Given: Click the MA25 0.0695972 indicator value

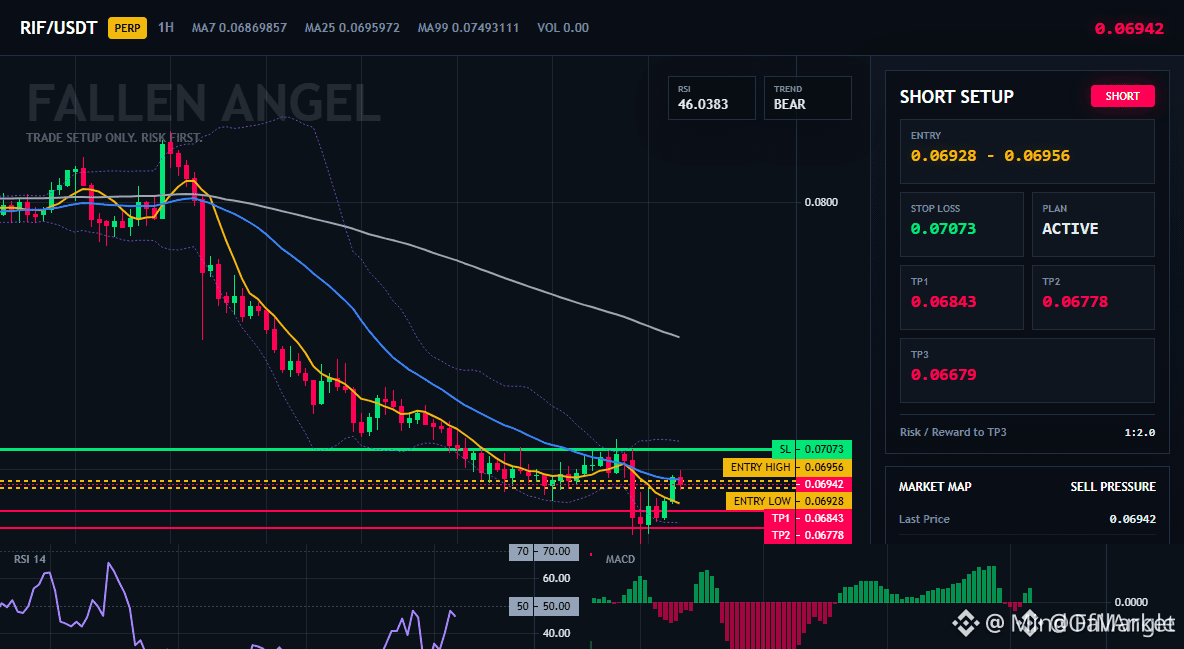Looking at the screenshot, I should (x=352, y=28).
